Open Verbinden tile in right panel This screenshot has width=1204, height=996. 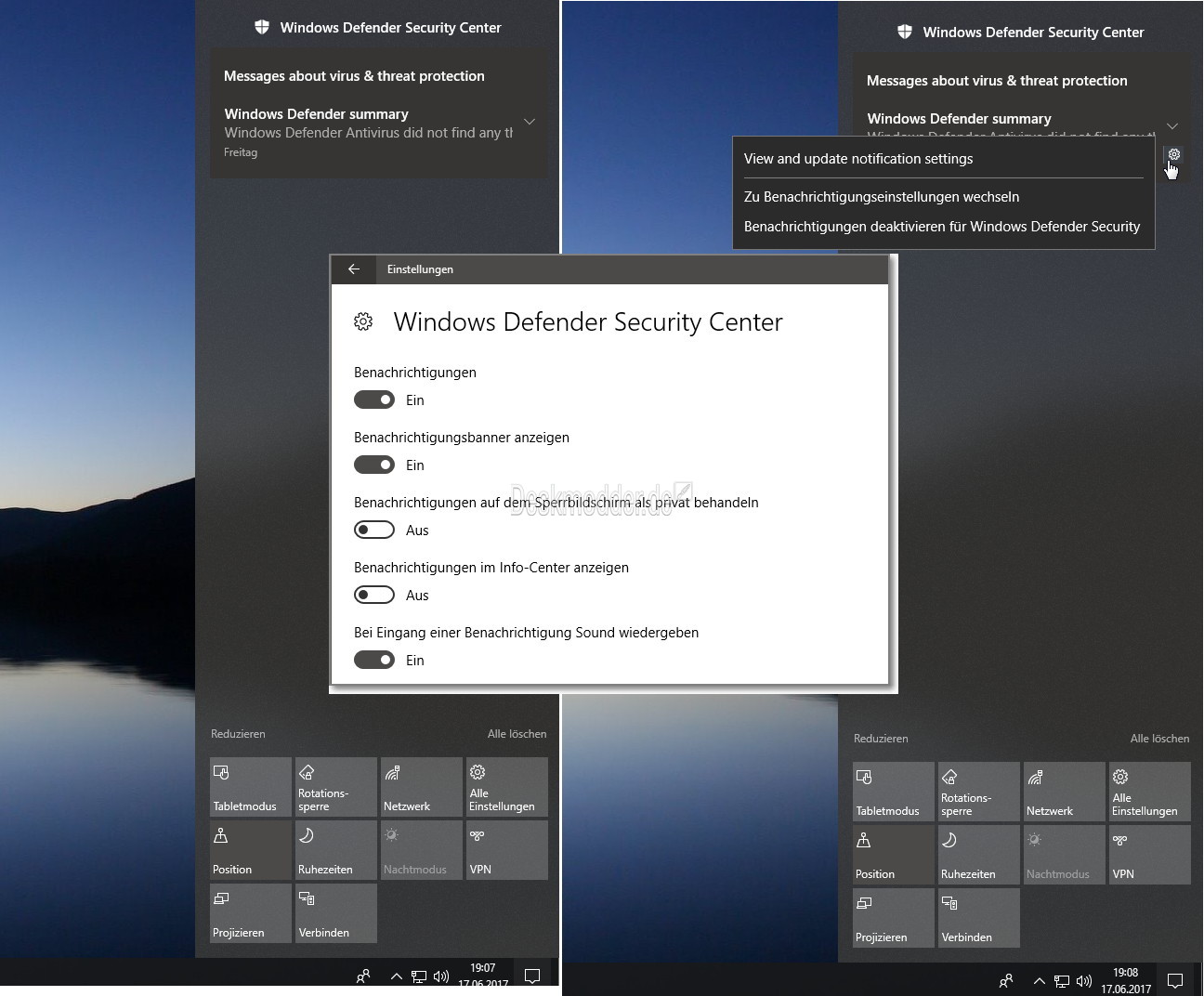click(979, 918)
